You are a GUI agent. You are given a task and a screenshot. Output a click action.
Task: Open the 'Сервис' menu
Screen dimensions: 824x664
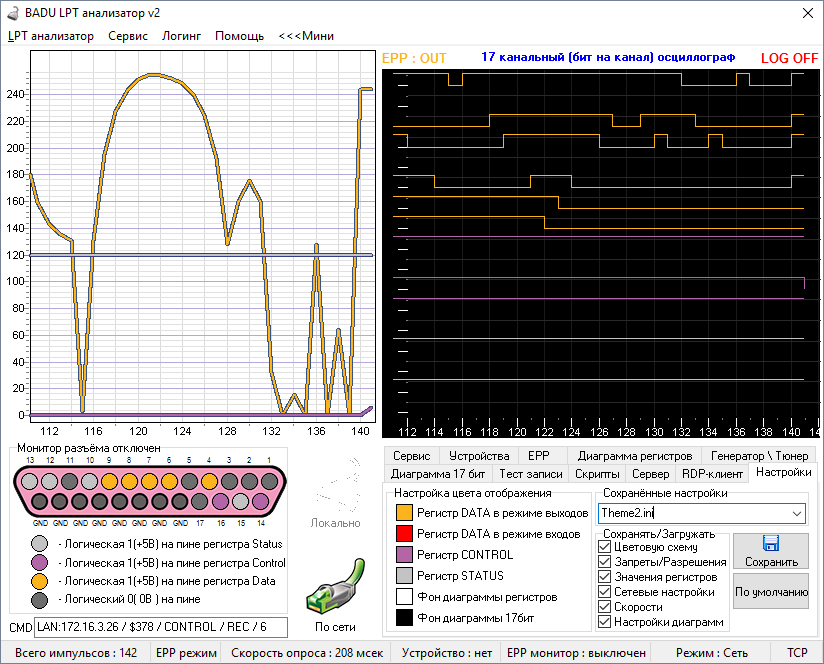128,36
